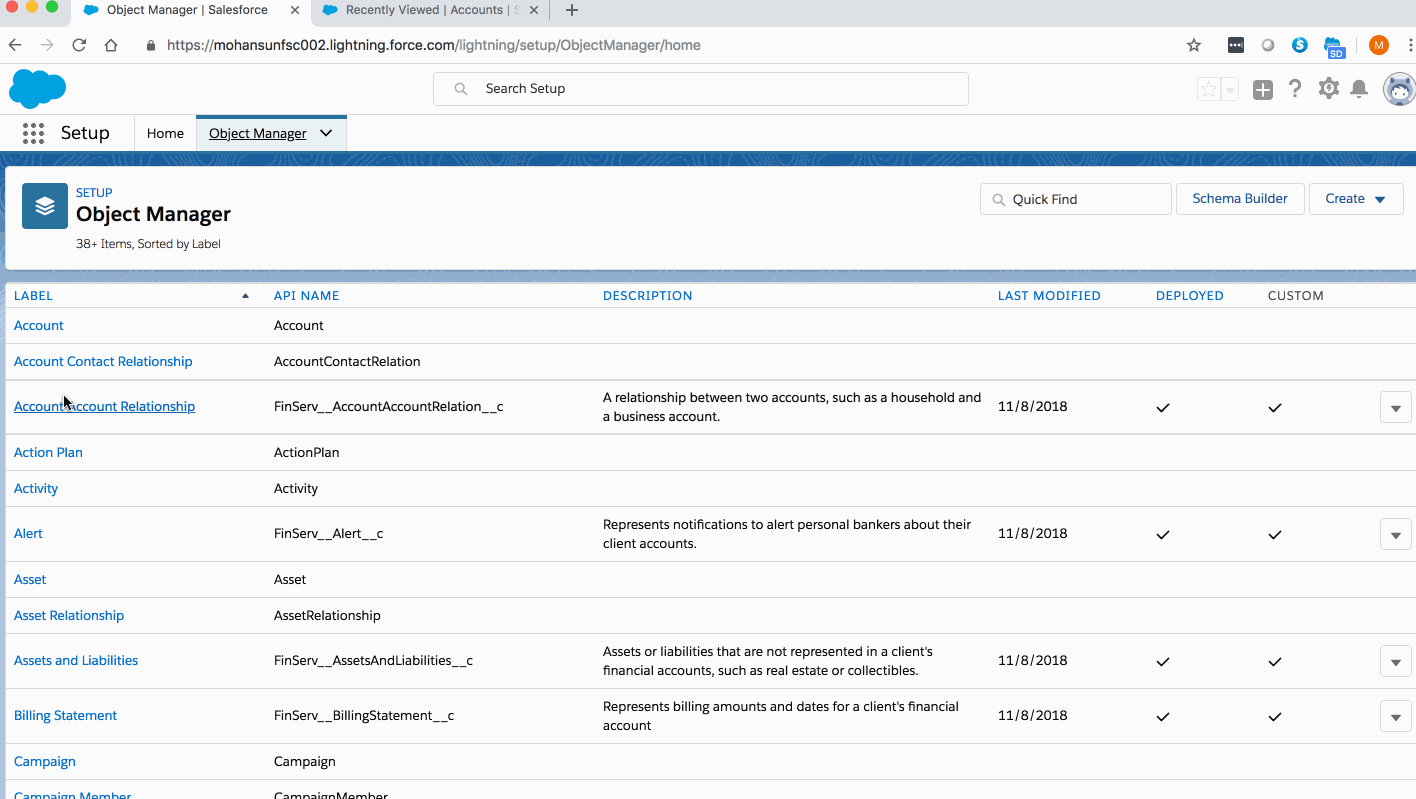Click the Help question mark icon
The width and height of the screenshot is (1416, 799).
click(1295, 89)
